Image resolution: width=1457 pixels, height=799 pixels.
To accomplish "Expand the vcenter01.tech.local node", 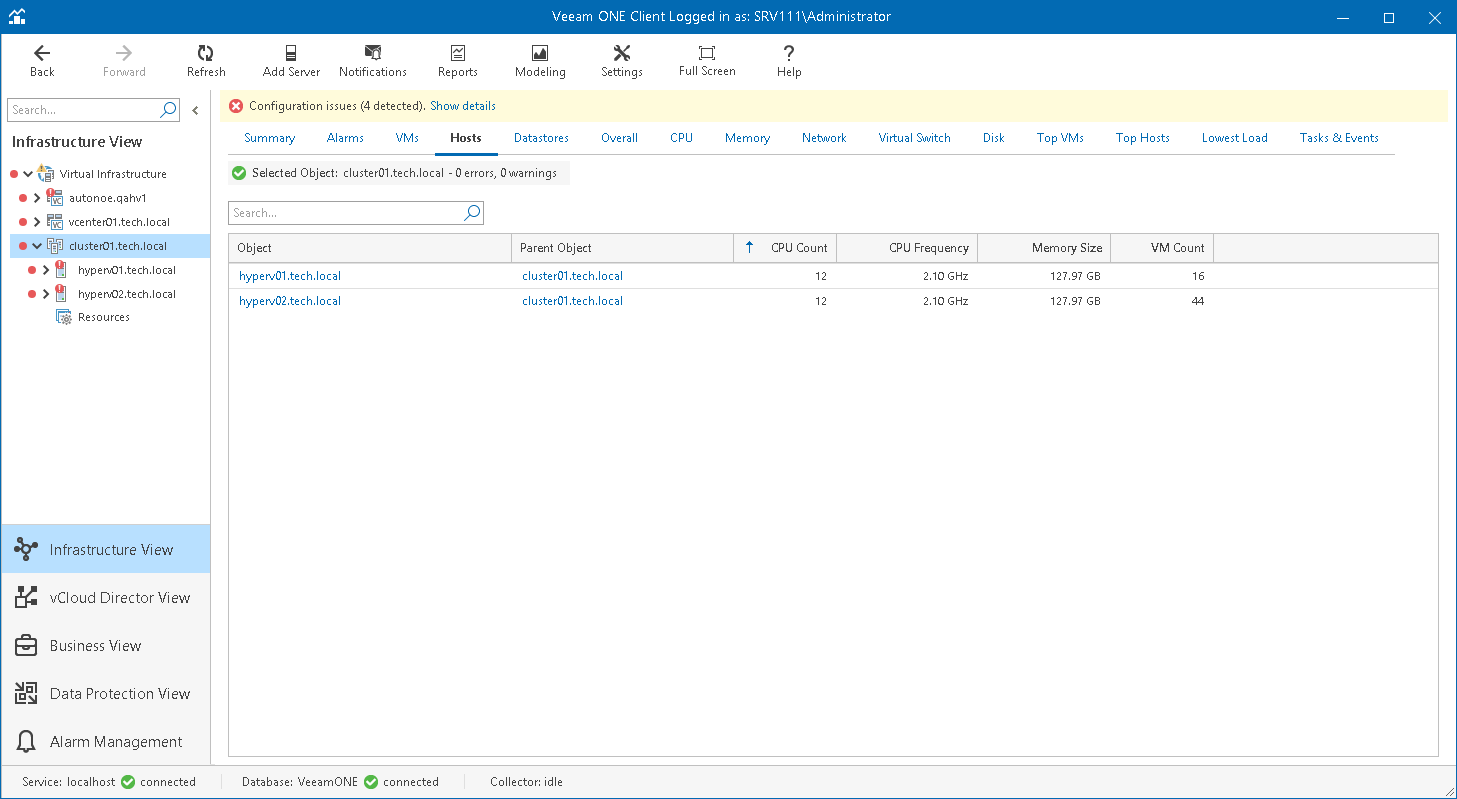I will (37, 222).
